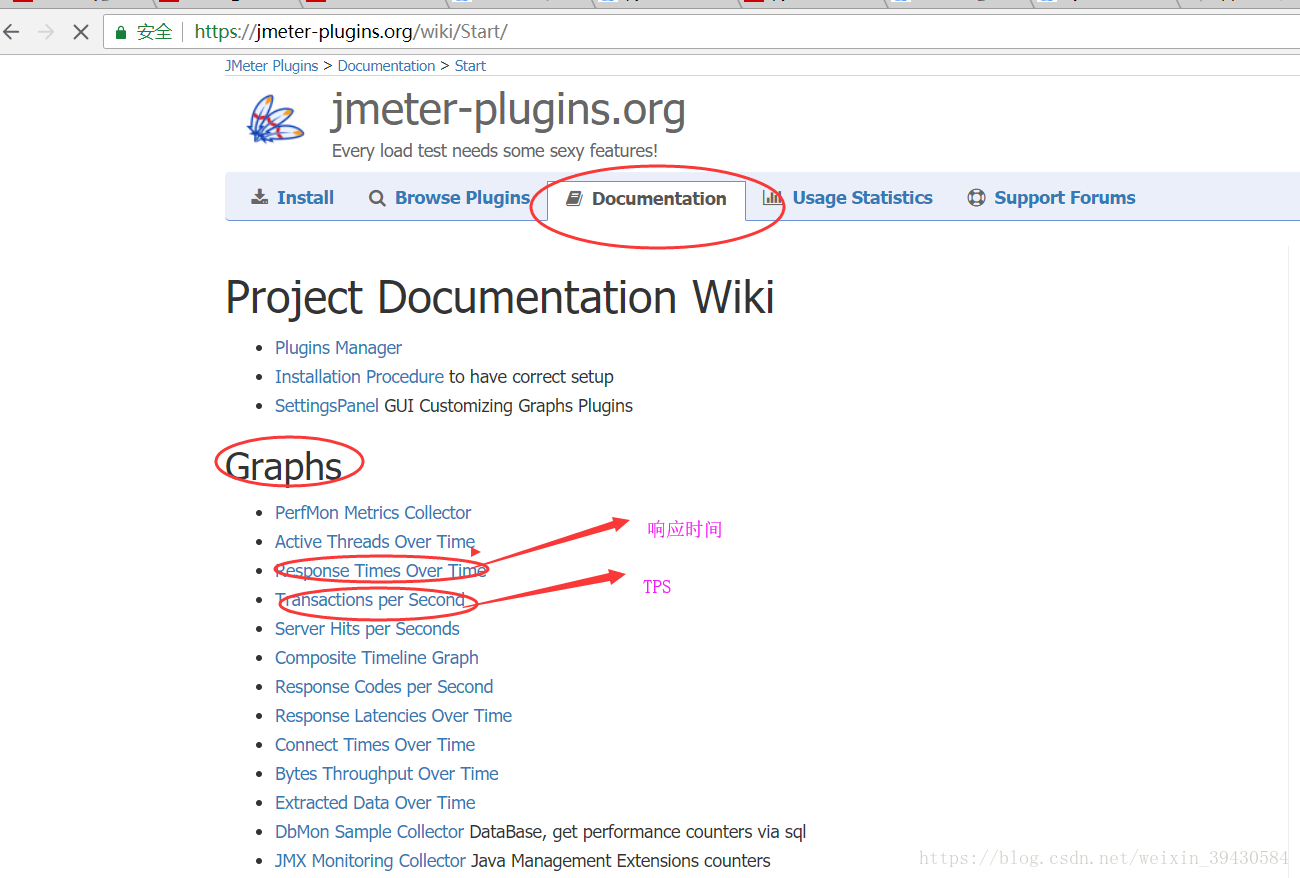Click the JMeter Plugins breadcrumb link
The image size is (1300, 878).
tap(271, 66)
